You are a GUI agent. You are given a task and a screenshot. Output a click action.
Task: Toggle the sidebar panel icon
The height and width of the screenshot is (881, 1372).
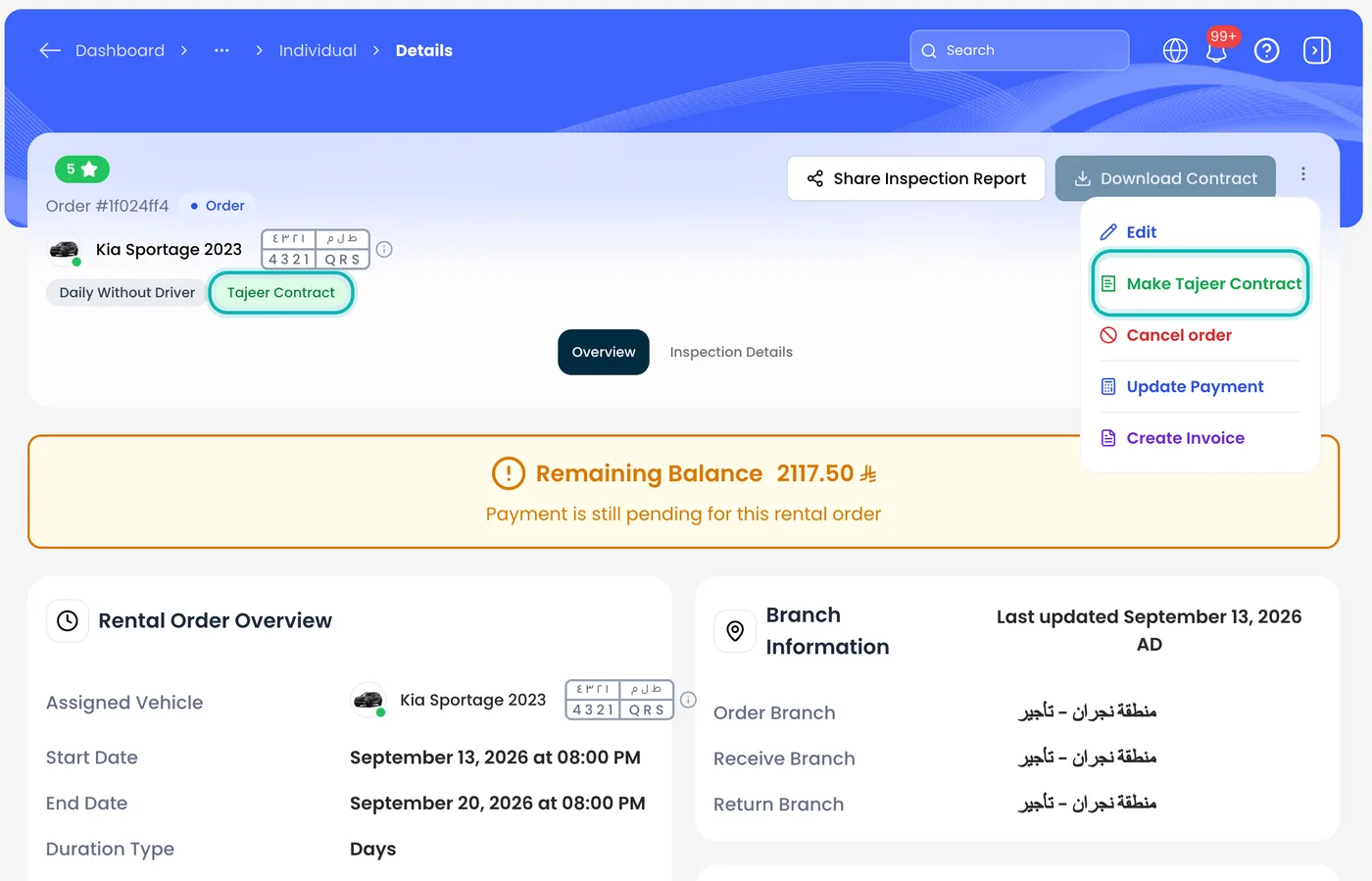click(x=1317, y=50)
